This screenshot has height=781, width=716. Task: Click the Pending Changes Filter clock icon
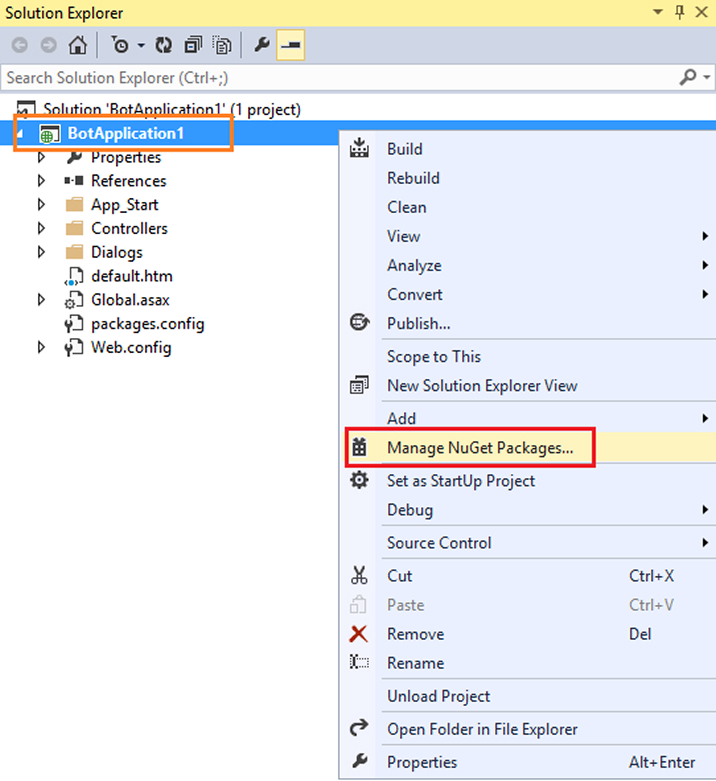point(119,45)
